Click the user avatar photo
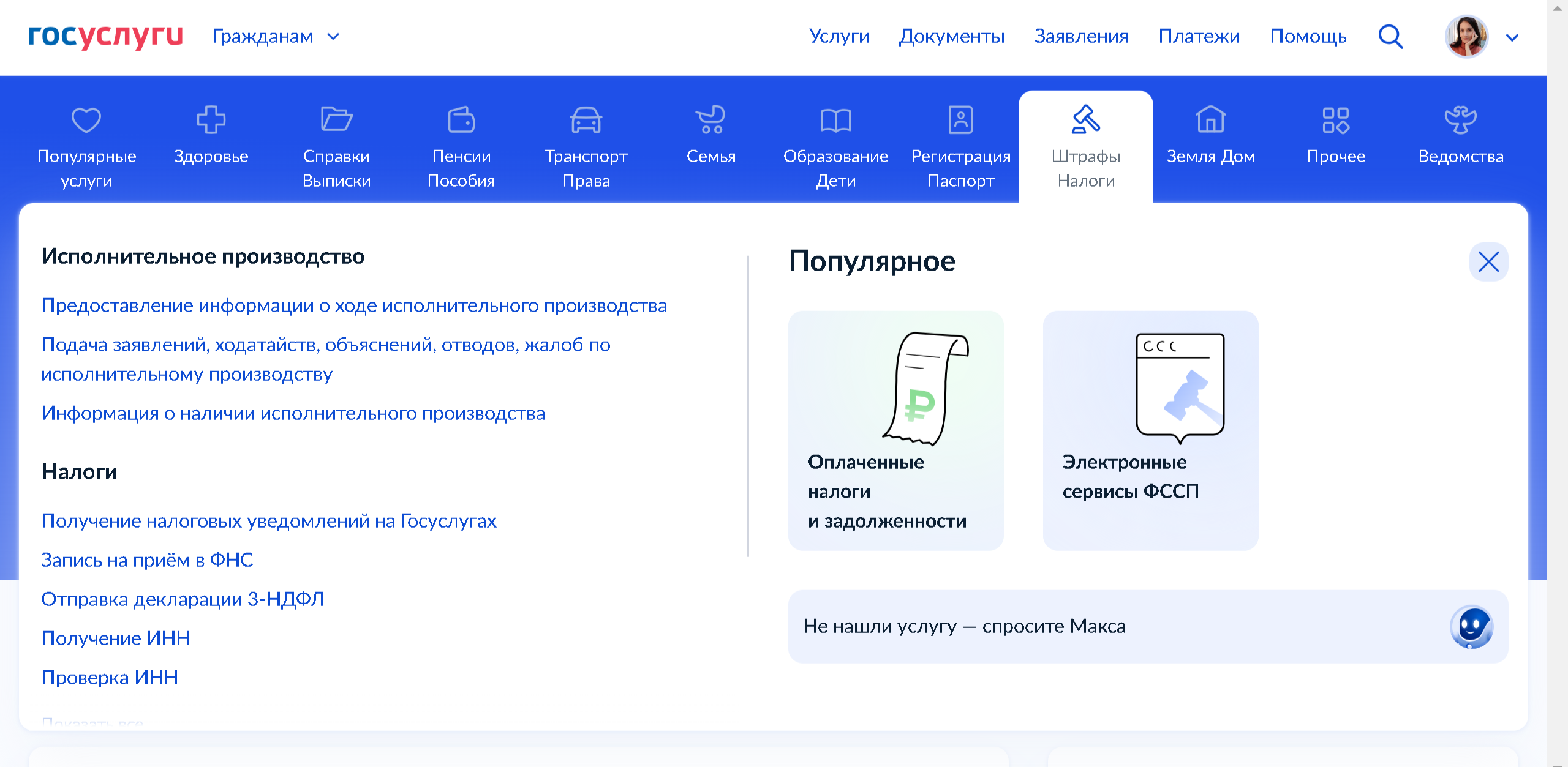This screenshot has width=1568, height=767. pyautogui.click(x=1466, y=37)
